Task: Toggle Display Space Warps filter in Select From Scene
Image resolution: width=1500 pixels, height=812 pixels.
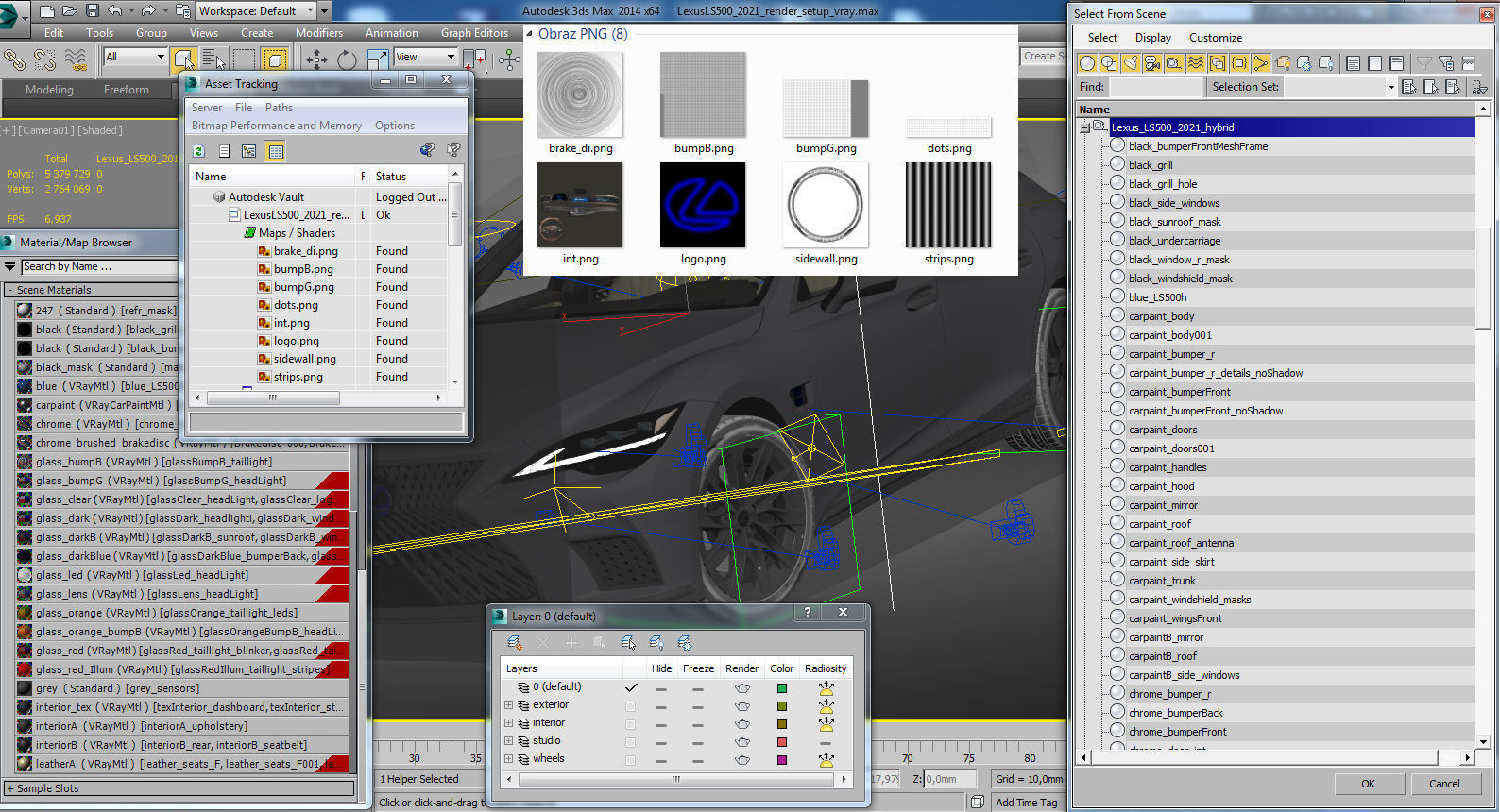Action: [x=1196, y=63]
